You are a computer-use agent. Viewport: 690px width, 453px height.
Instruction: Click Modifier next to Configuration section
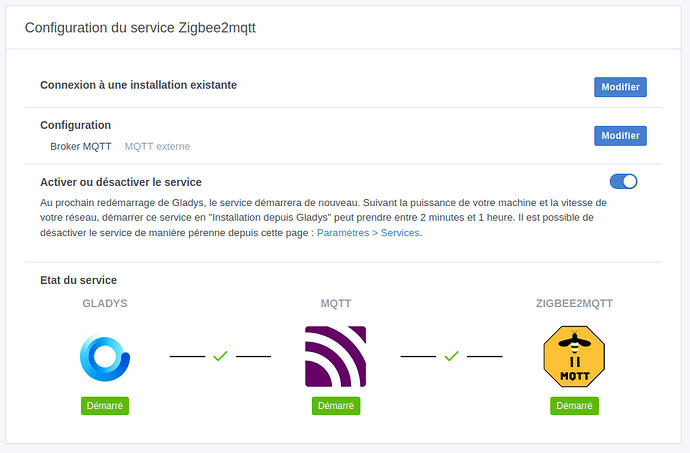pos(620,136)
